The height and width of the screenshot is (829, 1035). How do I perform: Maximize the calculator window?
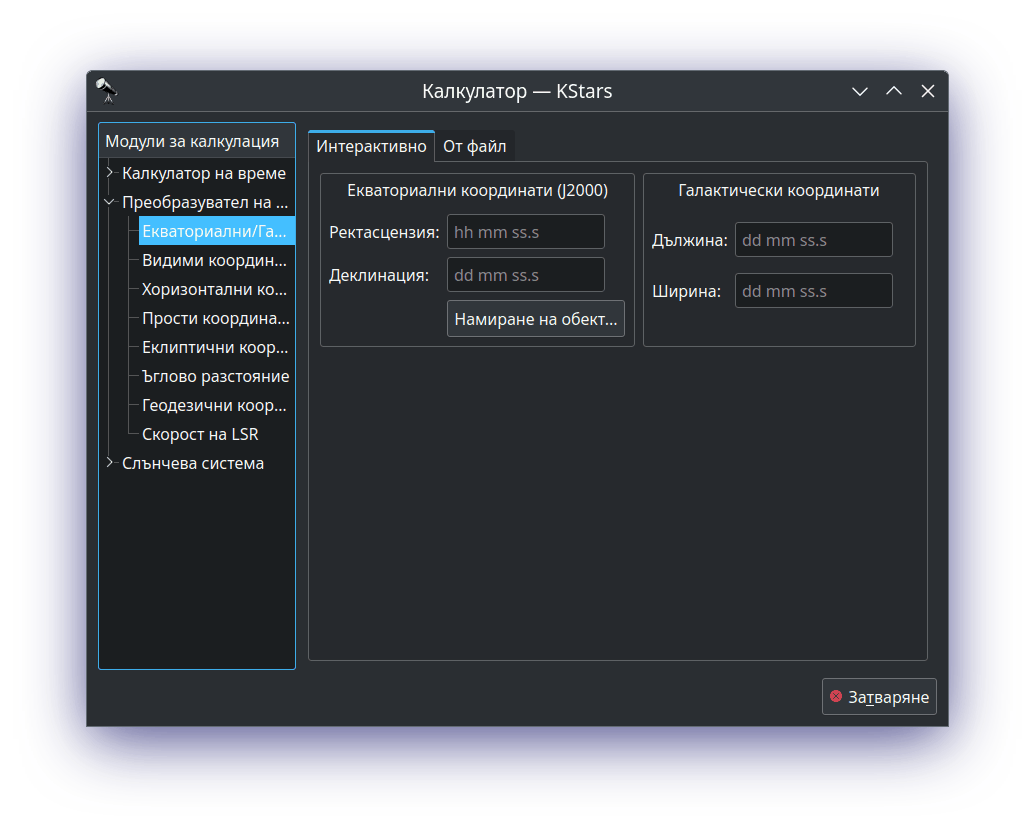tap(894, 91)
